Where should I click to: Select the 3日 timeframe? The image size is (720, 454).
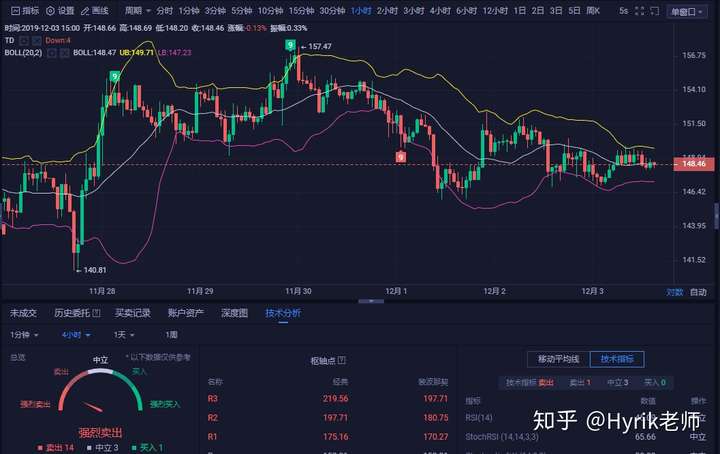coord(556,11)
